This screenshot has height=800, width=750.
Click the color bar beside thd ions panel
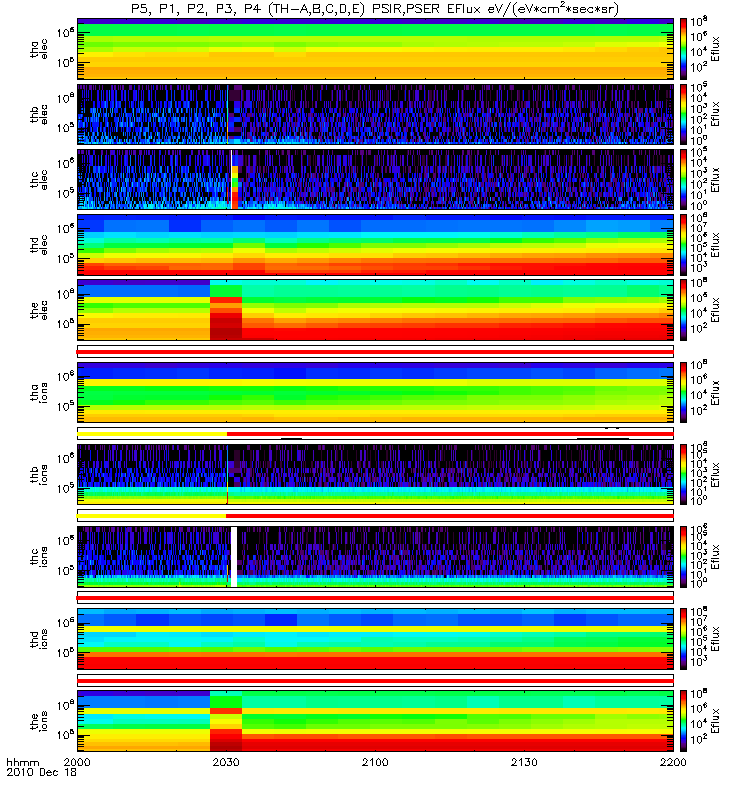coord(683,639)
